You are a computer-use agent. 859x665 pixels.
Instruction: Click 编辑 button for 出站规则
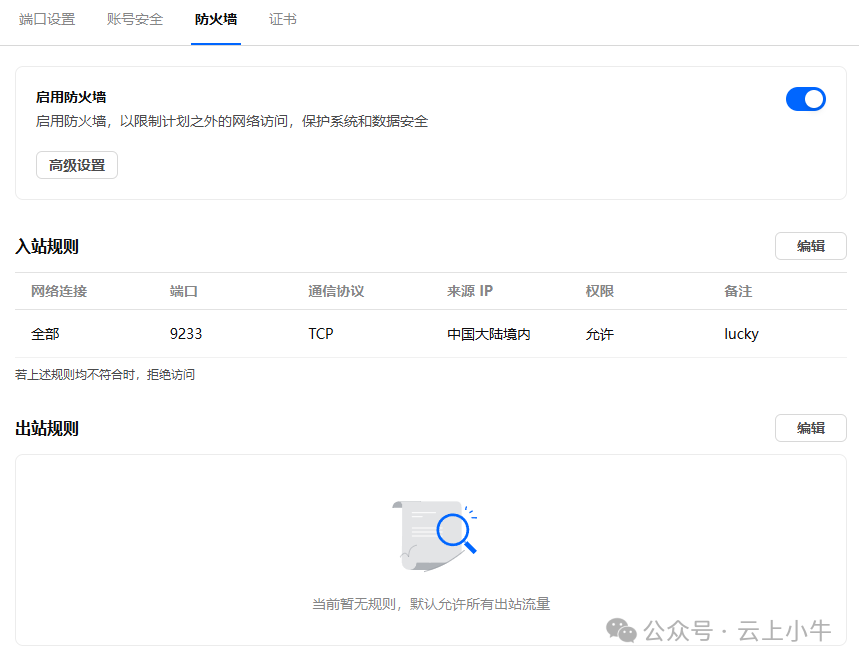click(810, 428)
